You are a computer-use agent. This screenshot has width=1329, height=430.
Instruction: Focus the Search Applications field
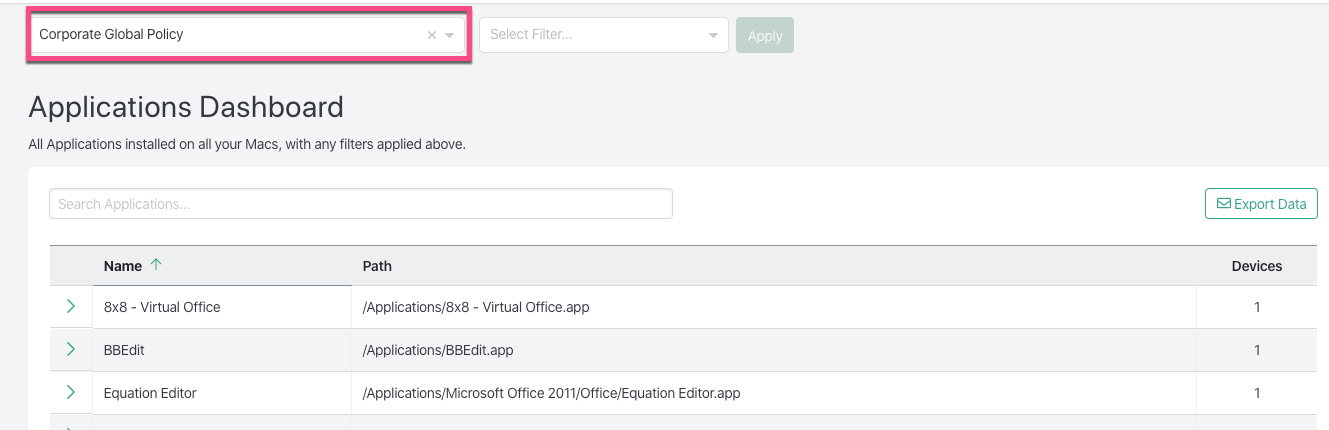(x=360, y=204)
